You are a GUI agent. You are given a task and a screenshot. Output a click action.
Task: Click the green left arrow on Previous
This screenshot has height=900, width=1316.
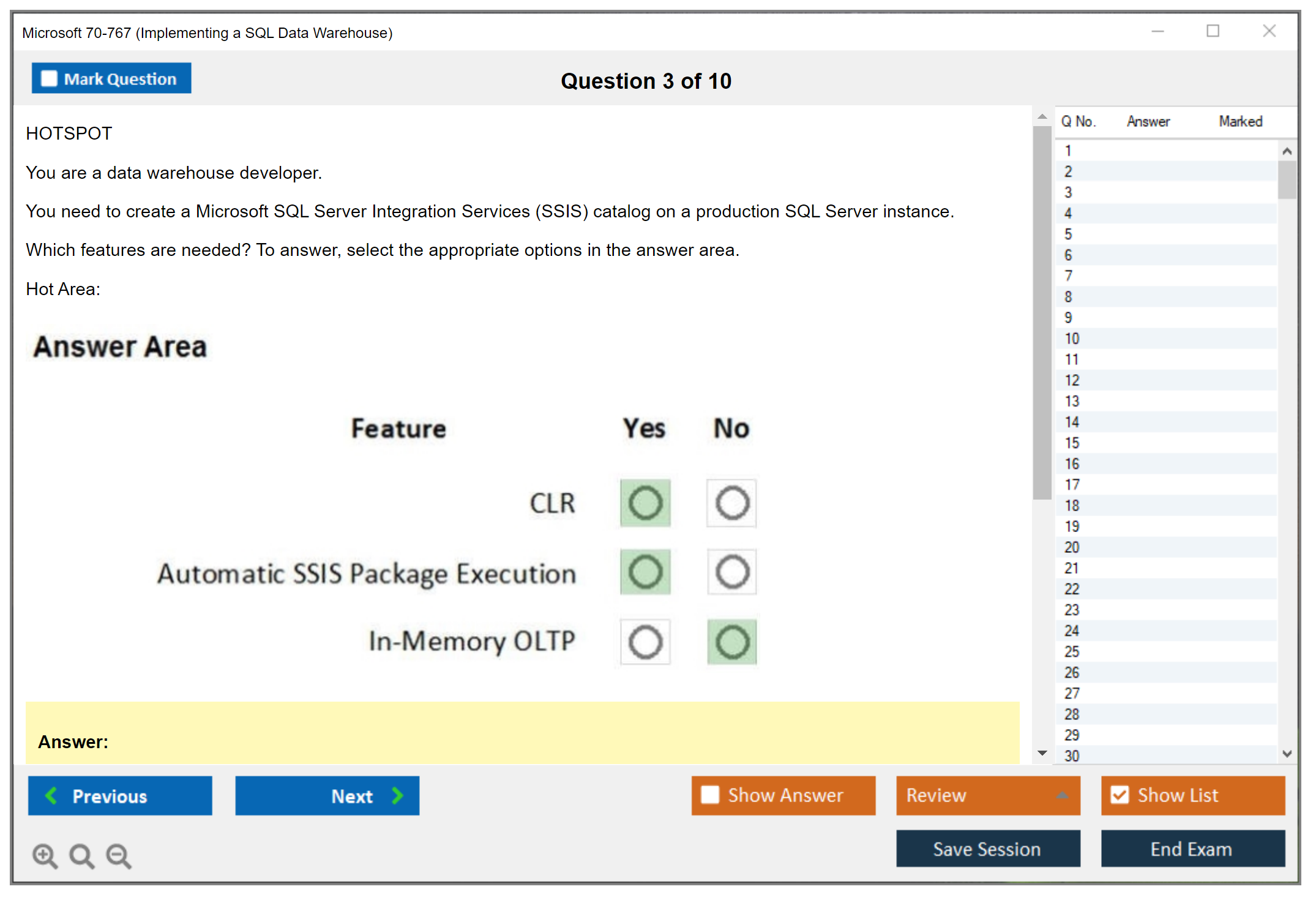[51, 795]
